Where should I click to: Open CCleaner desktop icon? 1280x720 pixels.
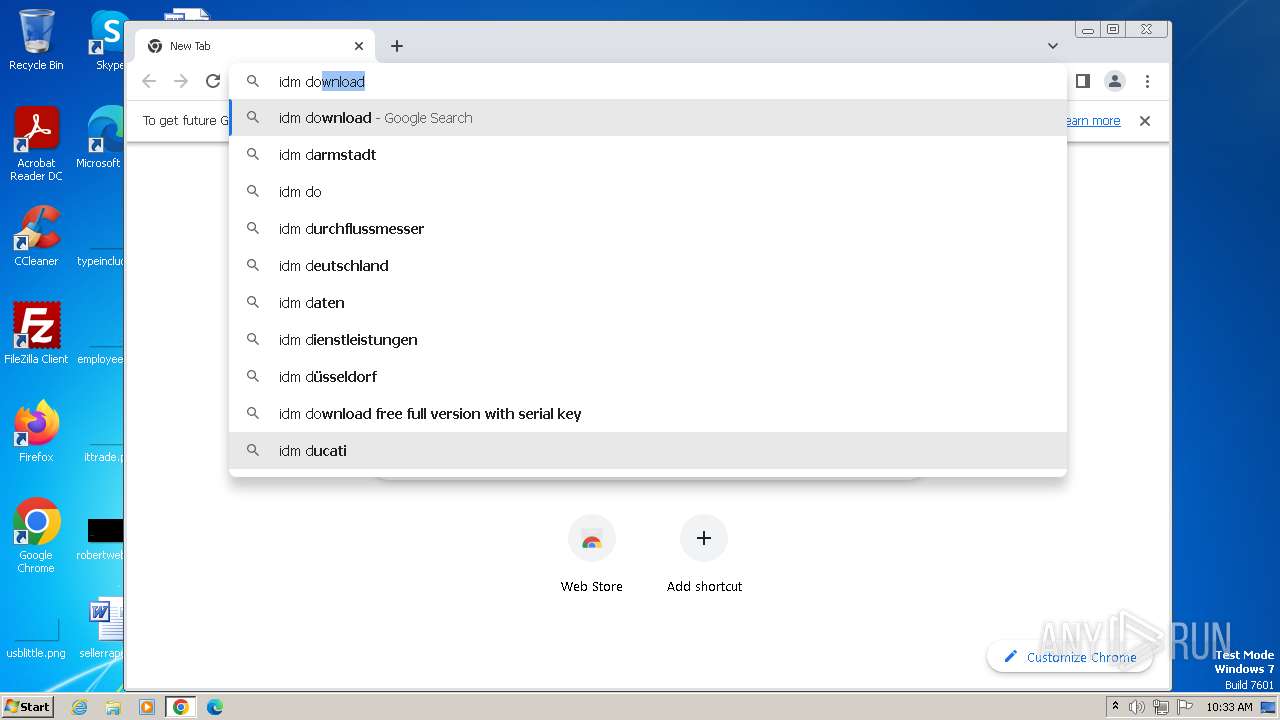36,236
